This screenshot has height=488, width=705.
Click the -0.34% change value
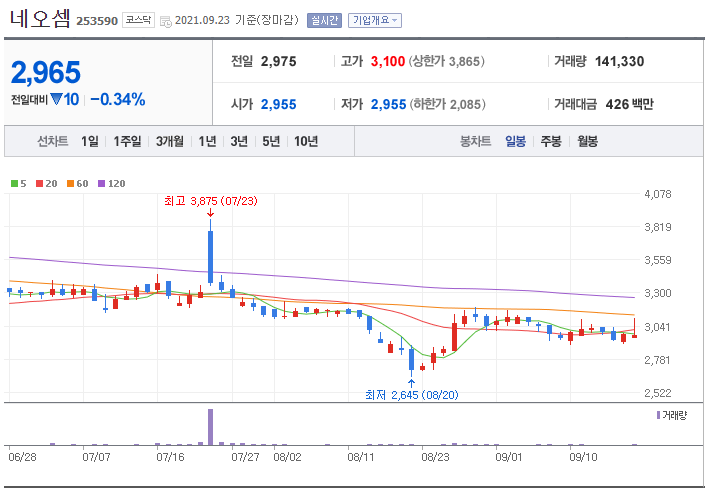click(x=118, y=99)
